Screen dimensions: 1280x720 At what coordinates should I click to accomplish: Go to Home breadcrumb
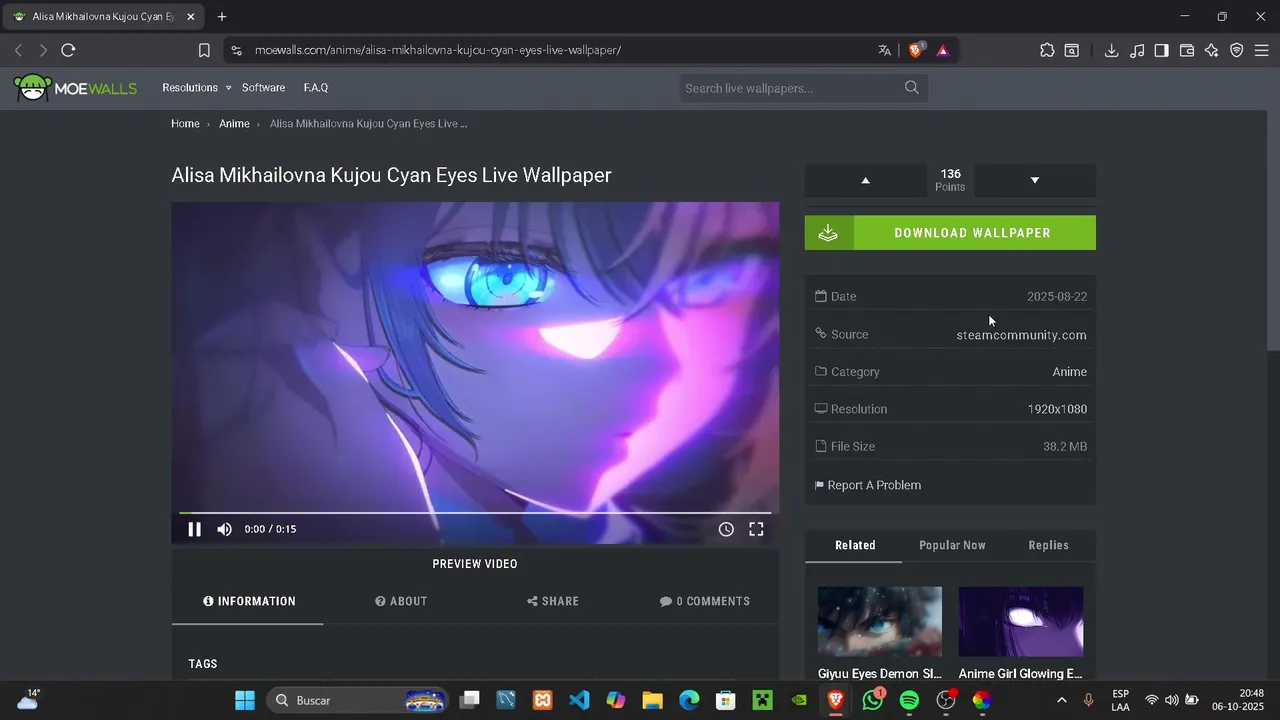(185, 124)
